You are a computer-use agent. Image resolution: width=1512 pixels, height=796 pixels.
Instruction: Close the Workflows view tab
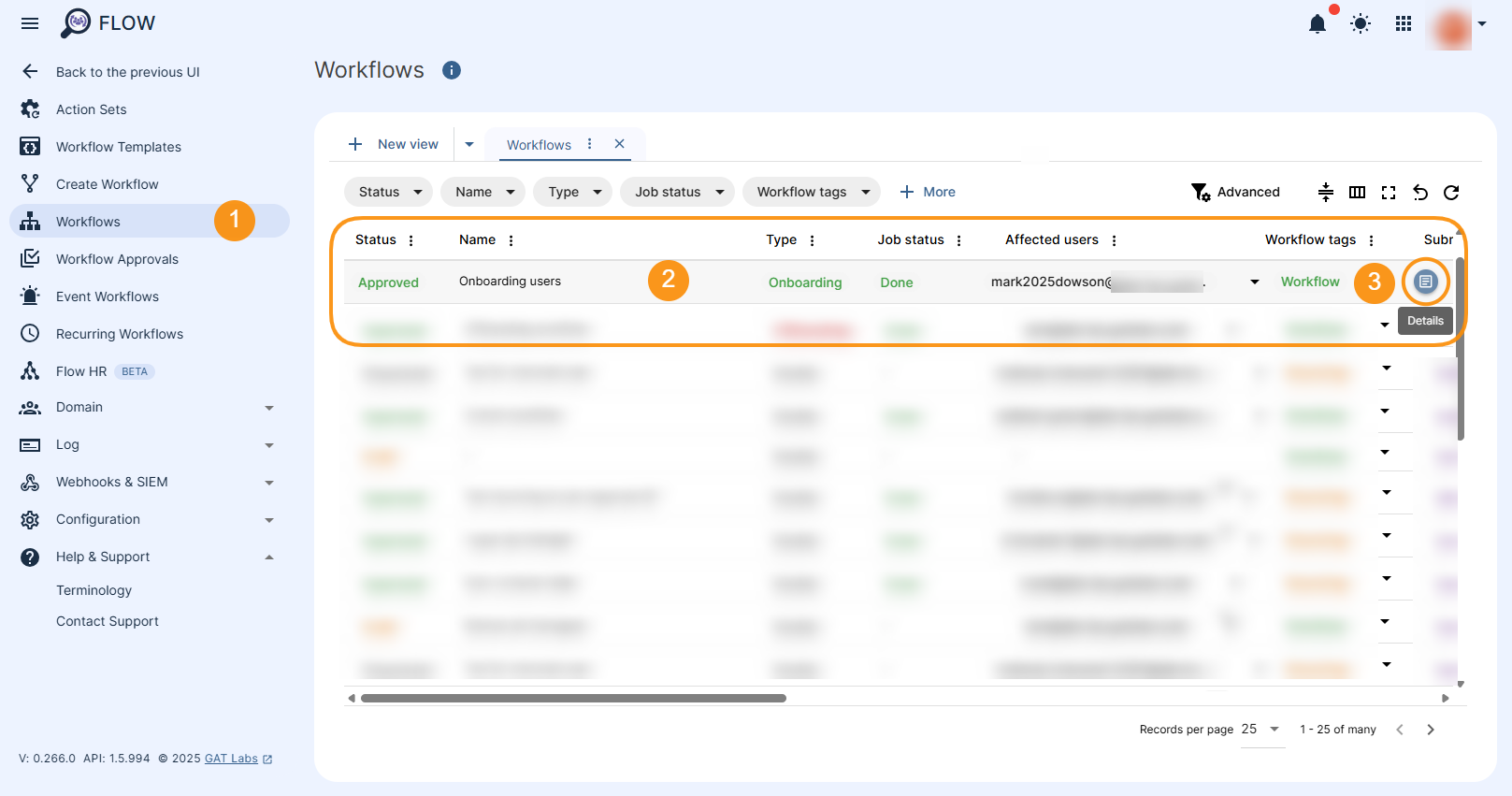point(619,144)
